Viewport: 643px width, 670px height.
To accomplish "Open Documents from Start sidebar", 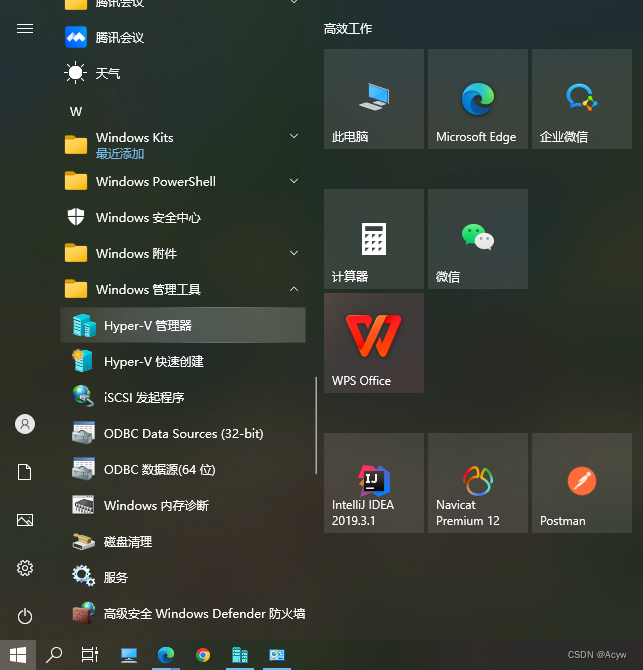I will click(x=25, y=472).
